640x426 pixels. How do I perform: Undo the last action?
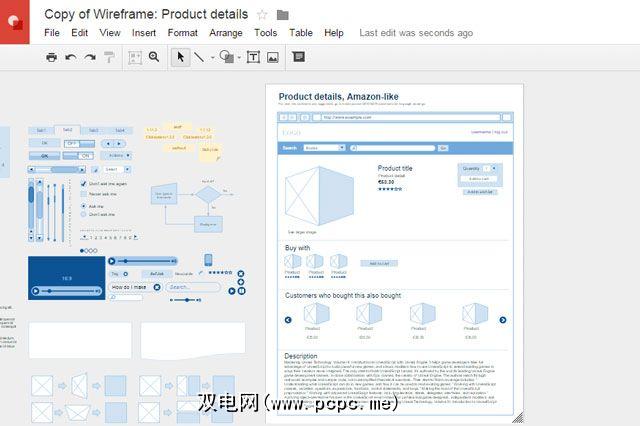point(71,57)
